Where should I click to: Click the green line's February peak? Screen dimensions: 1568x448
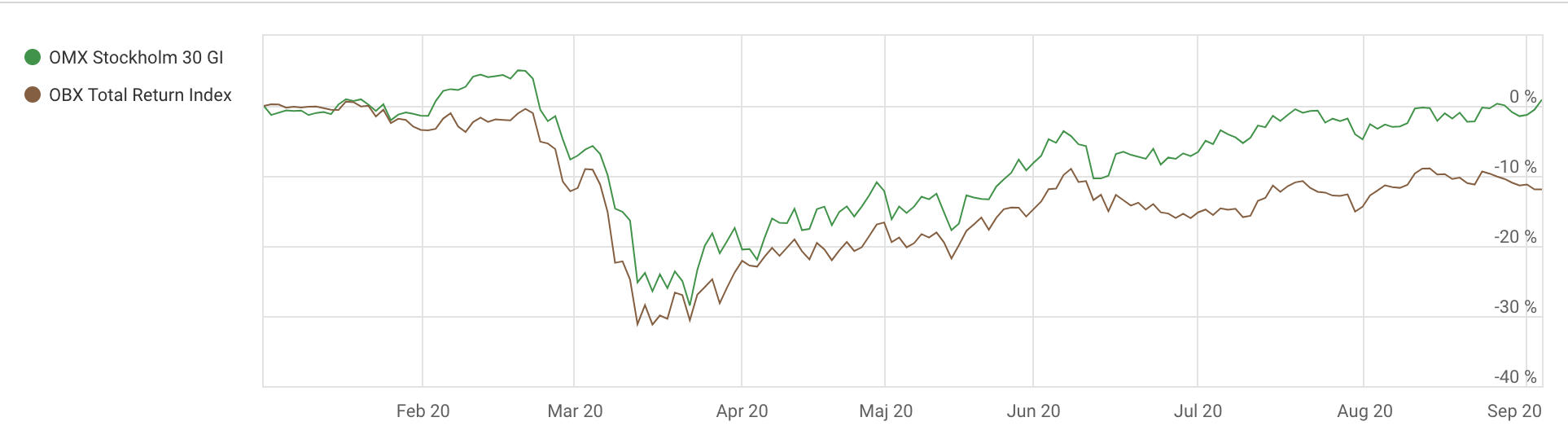520,71
